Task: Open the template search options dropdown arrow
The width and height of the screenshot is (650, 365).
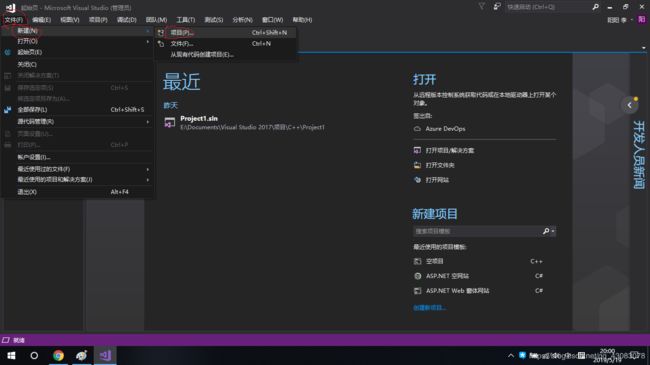Action: 553,231
